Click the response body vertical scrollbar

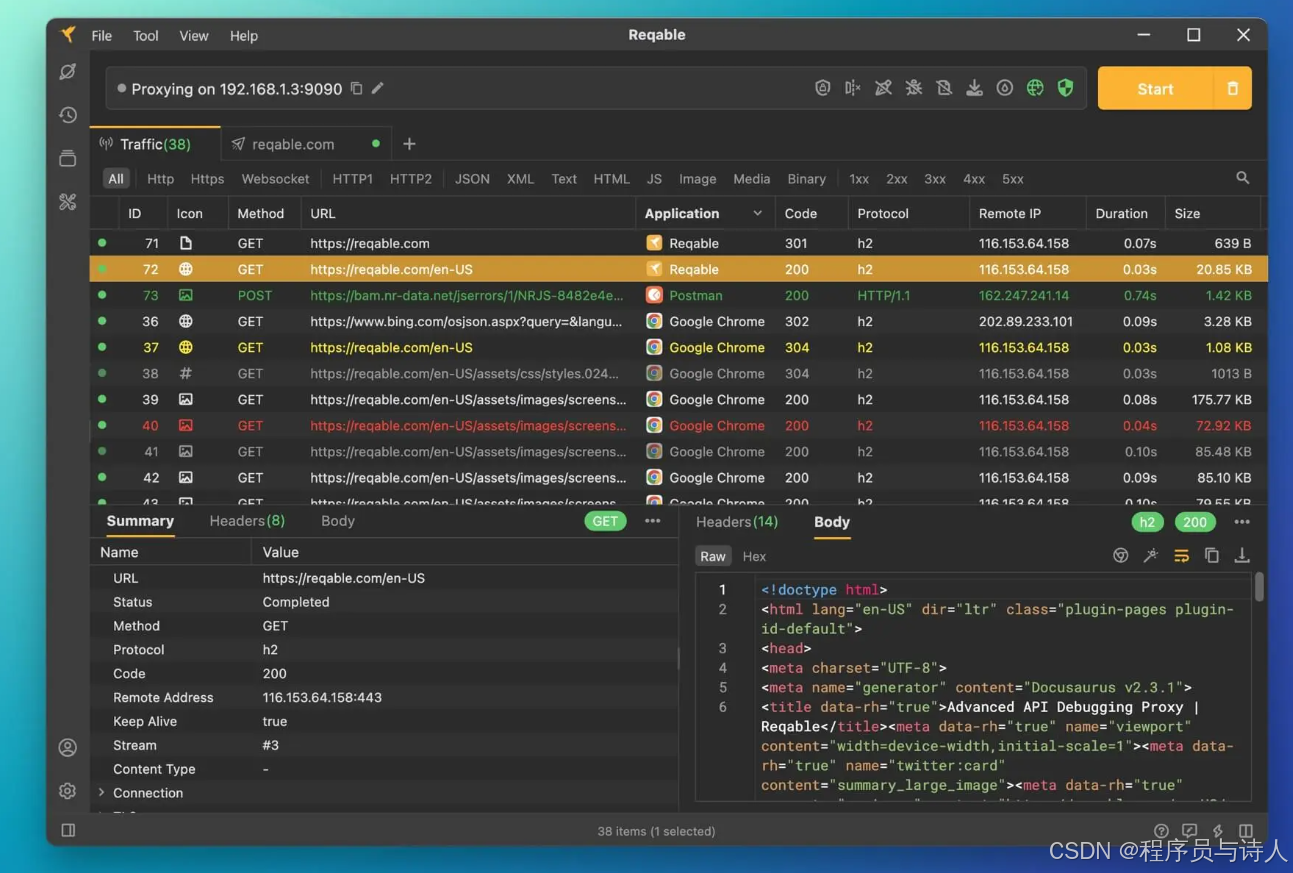point(1259,587)
